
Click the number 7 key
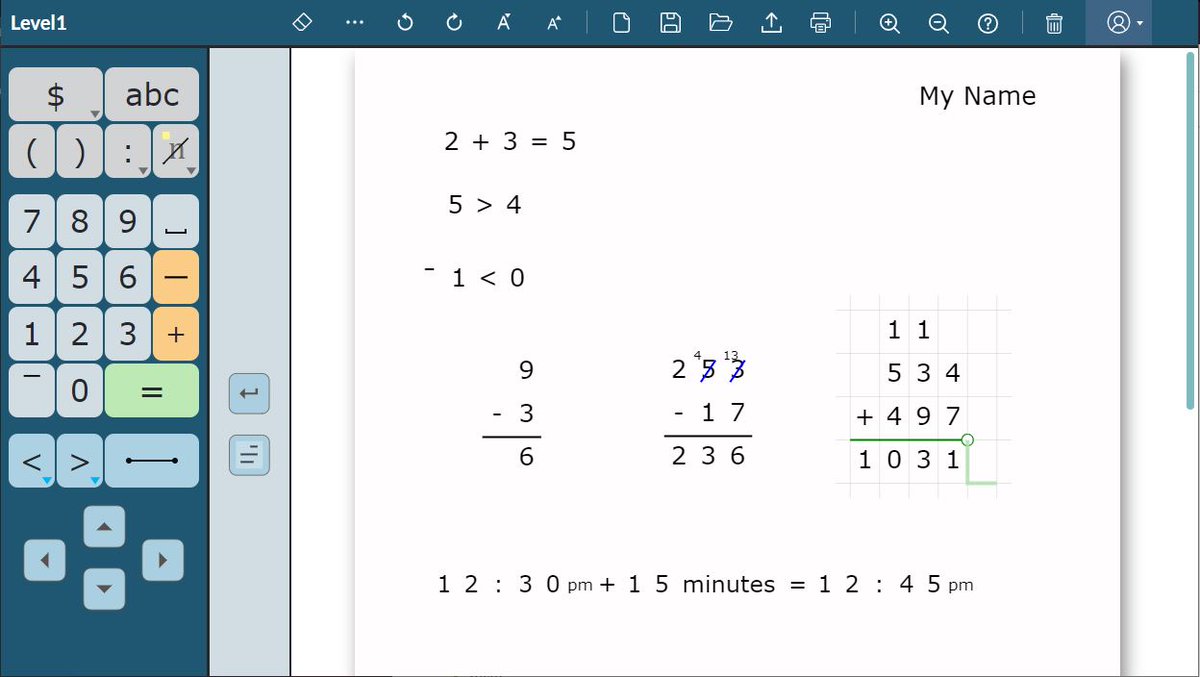click(32, 221)
